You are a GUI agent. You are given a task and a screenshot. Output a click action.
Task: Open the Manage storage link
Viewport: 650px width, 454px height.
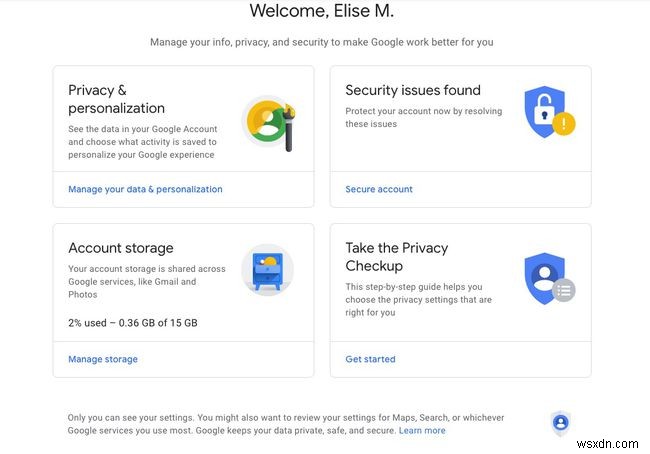pyautogui.click(x=103, y=359)
